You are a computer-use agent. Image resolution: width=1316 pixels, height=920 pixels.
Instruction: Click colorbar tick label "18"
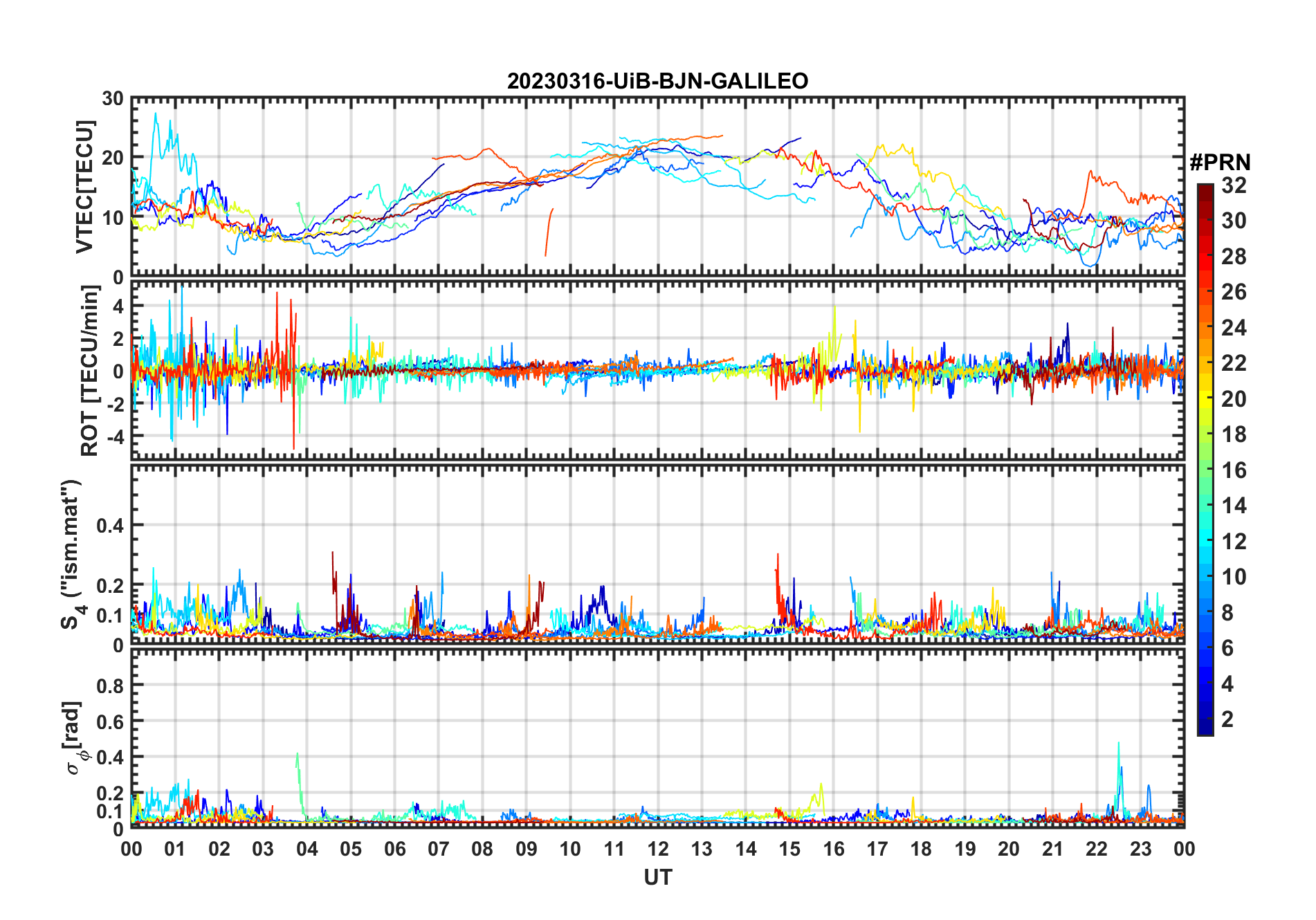tap(1234, 434)
